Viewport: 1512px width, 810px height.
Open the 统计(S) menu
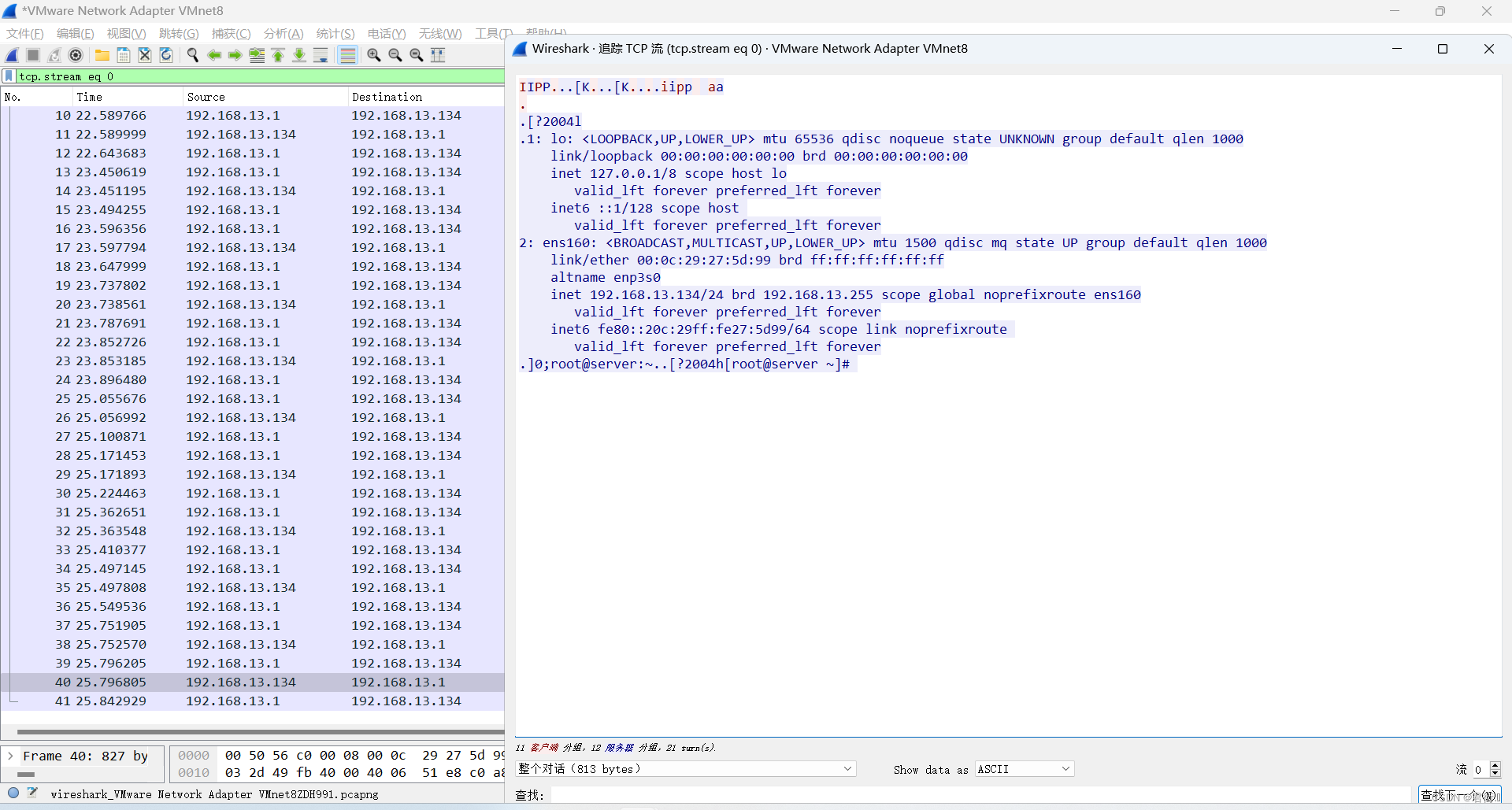coord(335,34)
